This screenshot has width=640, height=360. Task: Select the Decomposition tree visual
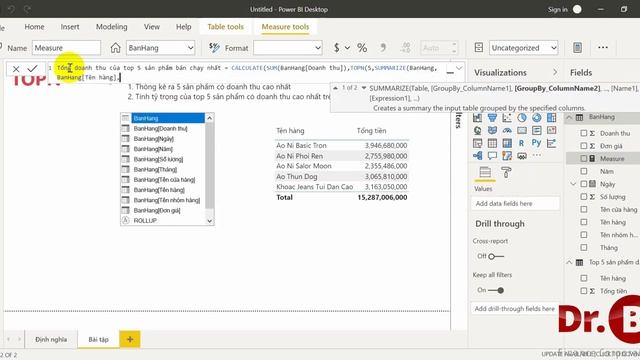point(478,156)
